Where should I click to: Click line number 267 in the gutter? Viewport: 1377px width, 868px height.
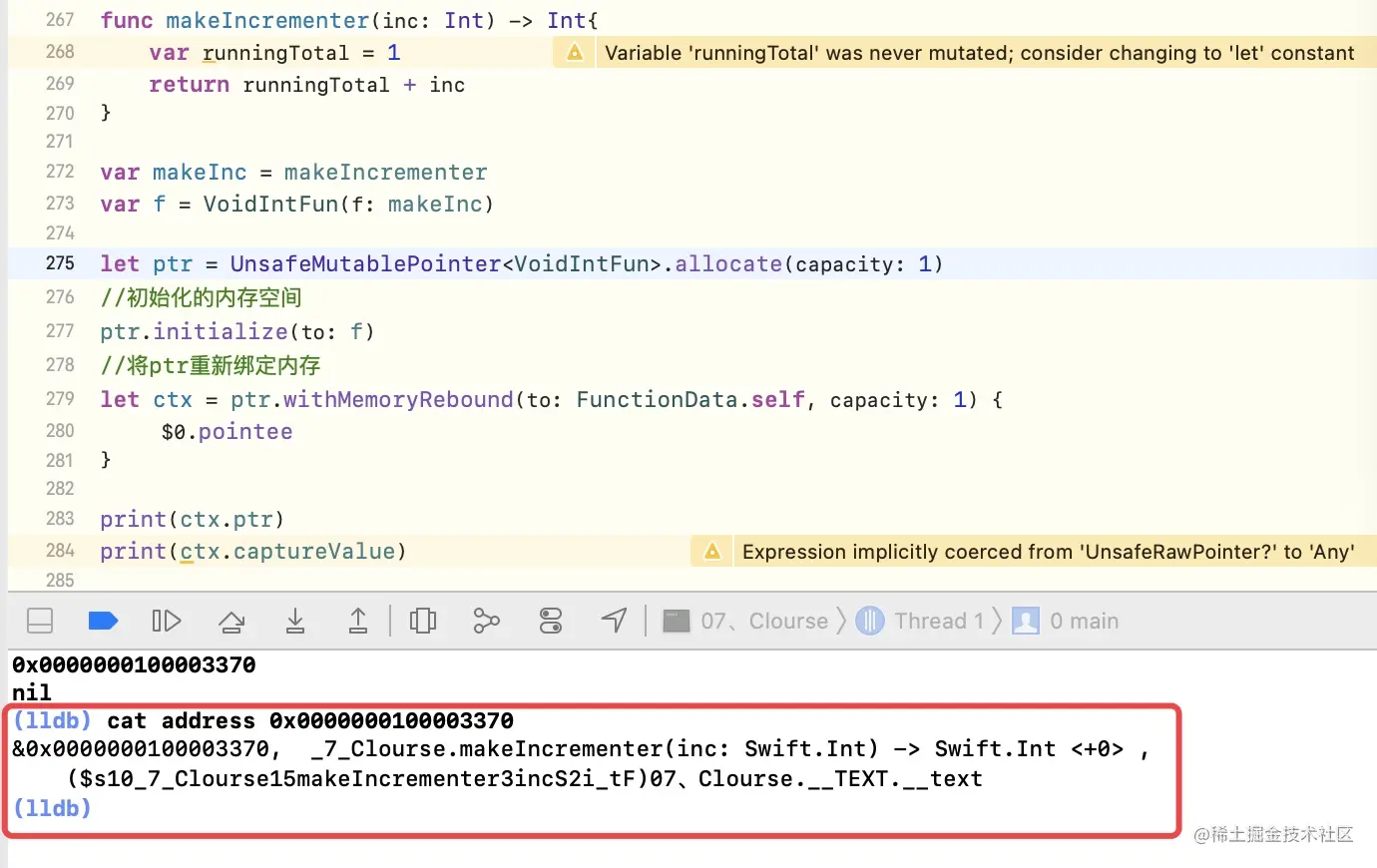(60, 20)
